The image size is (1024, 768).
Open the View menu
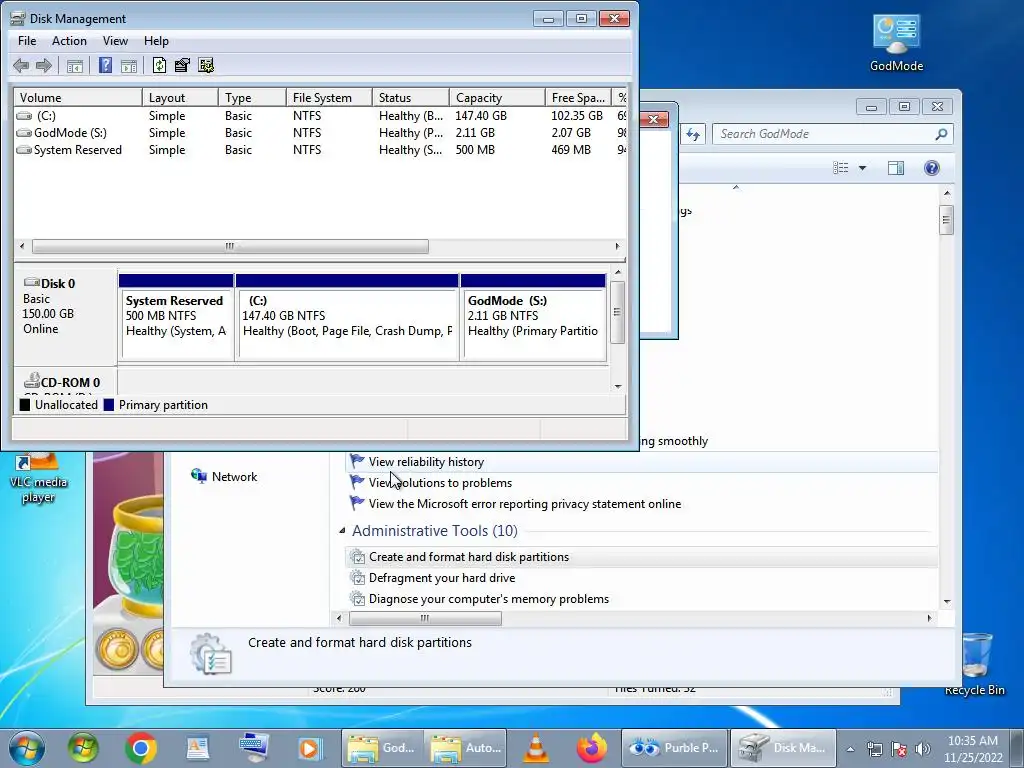pos(115,40)
